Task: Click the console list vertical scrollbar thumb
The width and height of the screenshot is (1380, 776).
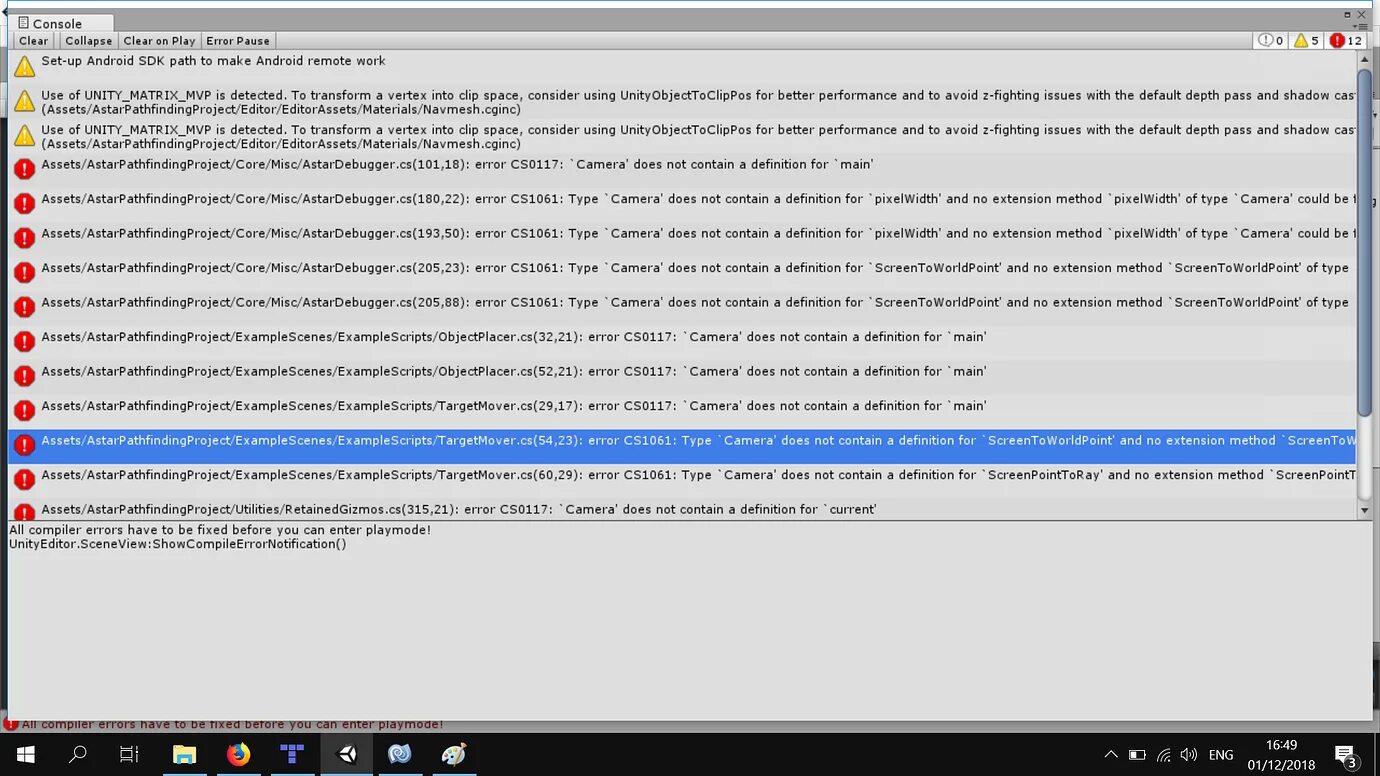Action: pyautogui.click(x=1364, y=243)
